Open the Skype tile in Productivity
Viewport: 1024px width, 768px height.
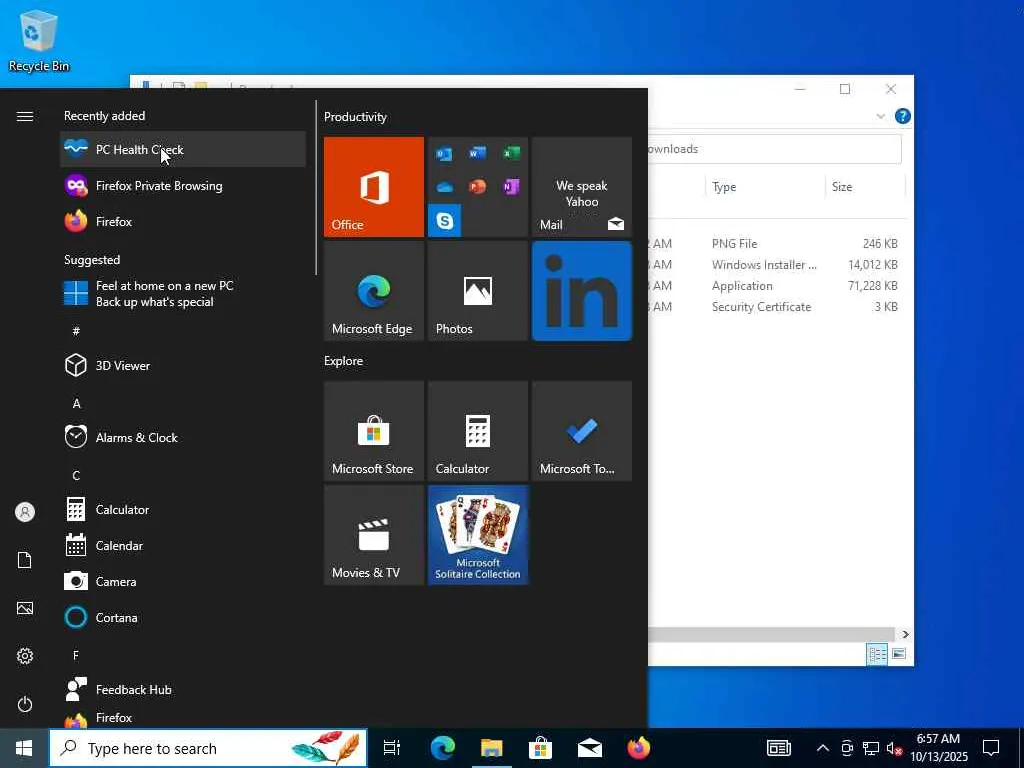[x=445, y=221]
